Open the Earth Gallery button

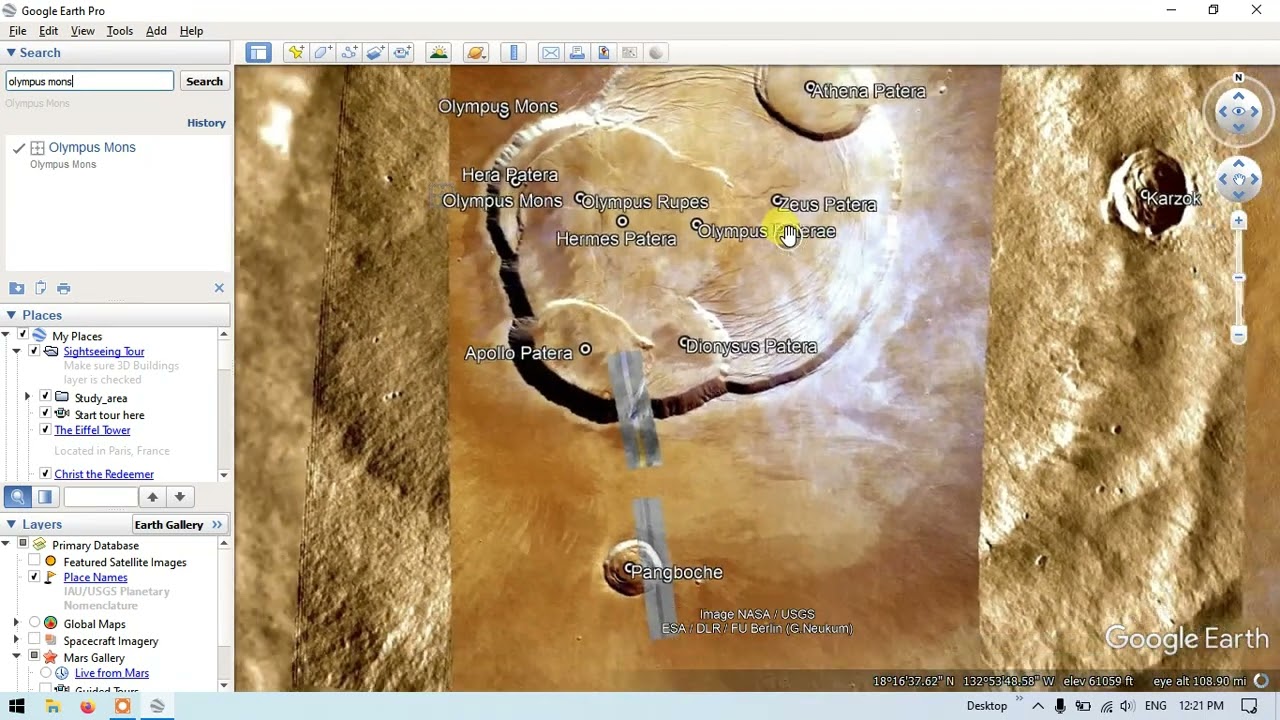pos(178,524)
